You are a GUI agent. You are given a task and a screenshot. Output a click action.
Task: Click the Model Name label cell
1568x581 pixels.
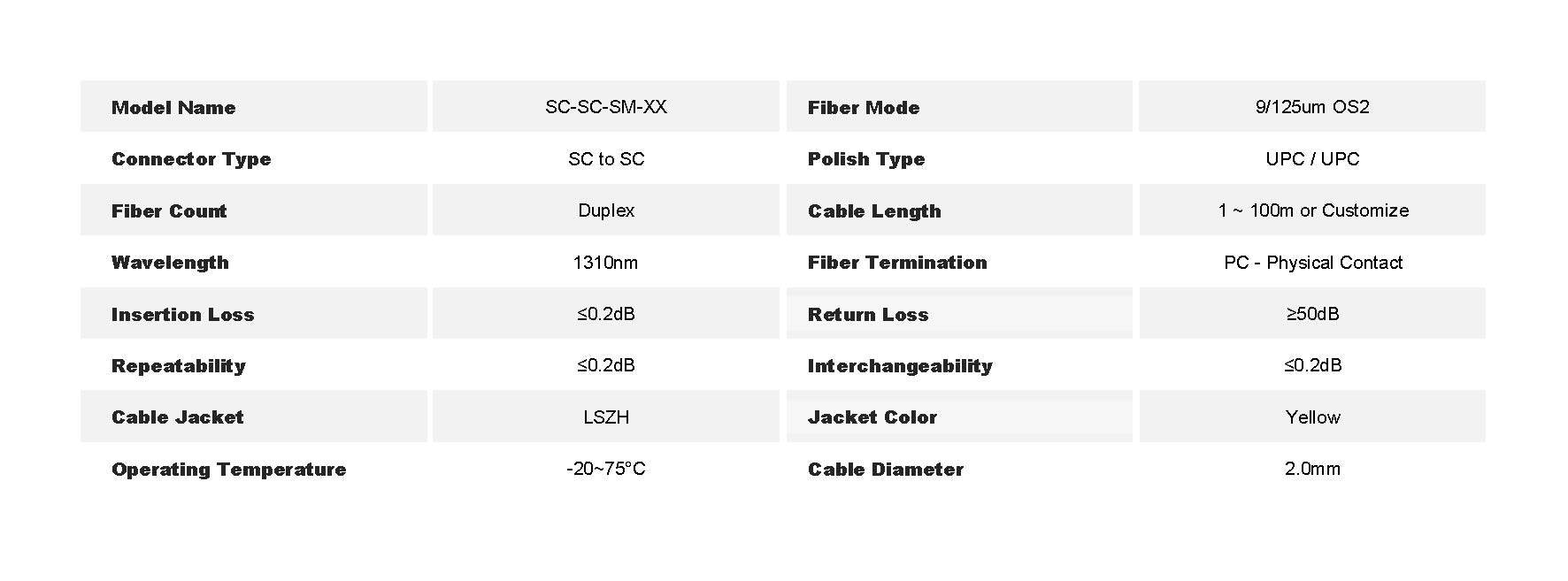(x=173, y=108)
